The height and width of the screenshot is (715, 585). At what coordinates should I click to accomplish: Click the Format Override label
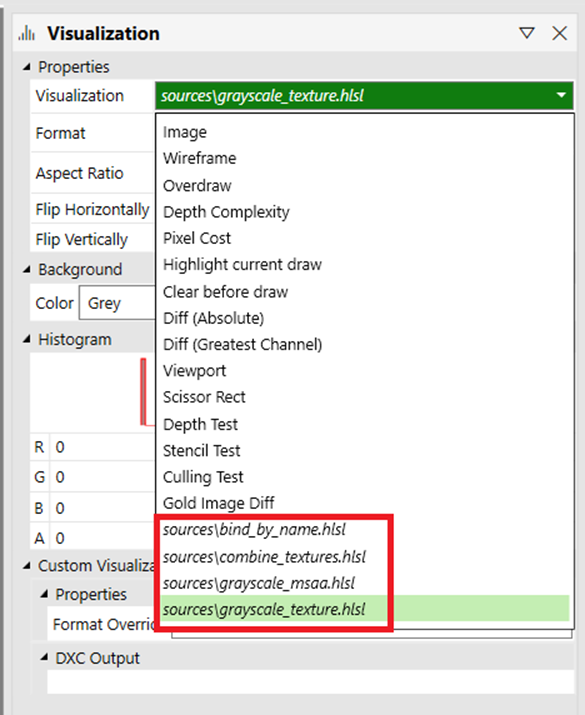click(104, 624)
